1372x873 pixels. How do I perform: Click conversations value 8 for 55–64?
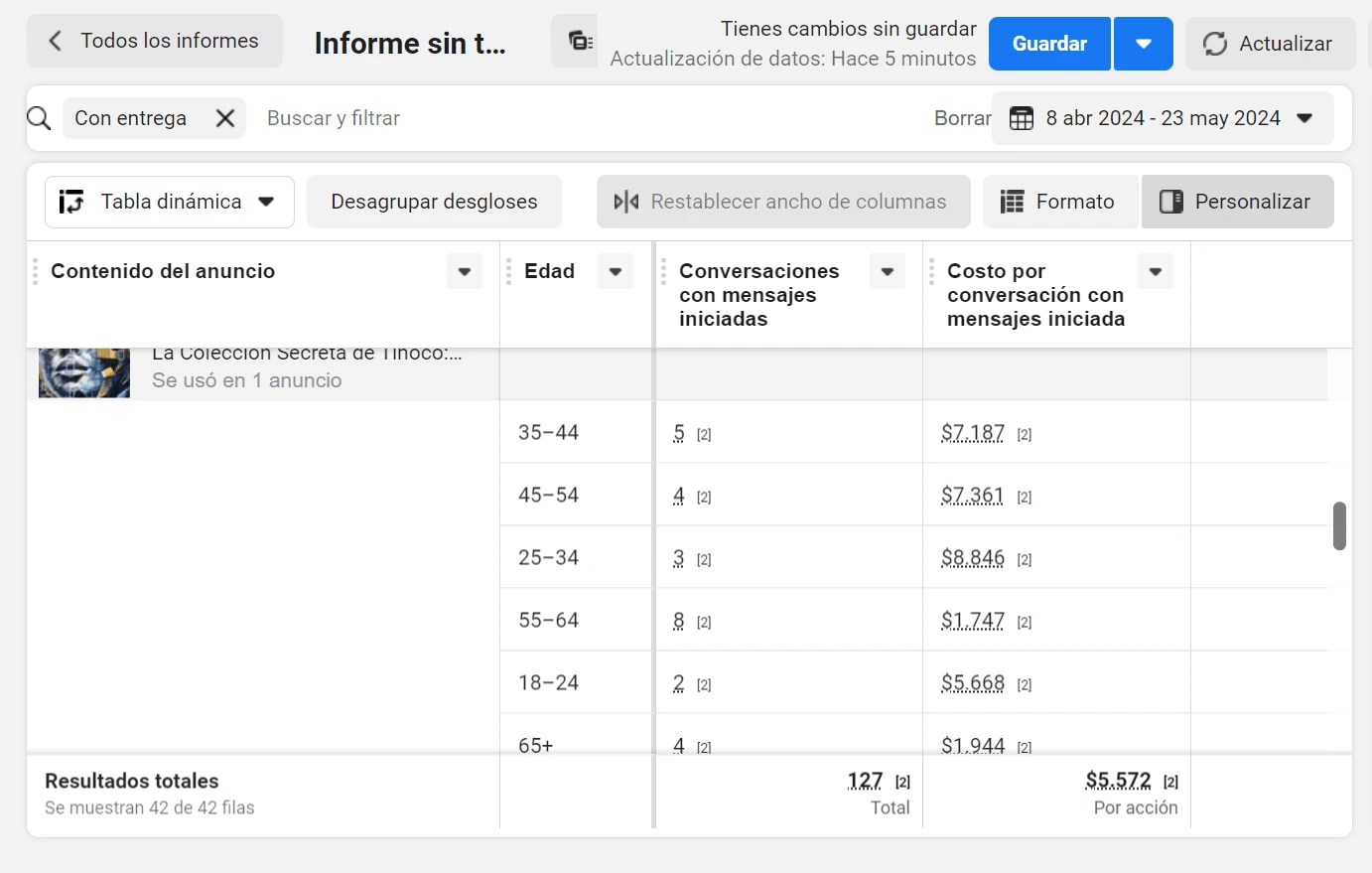click(x=679, y=621)
